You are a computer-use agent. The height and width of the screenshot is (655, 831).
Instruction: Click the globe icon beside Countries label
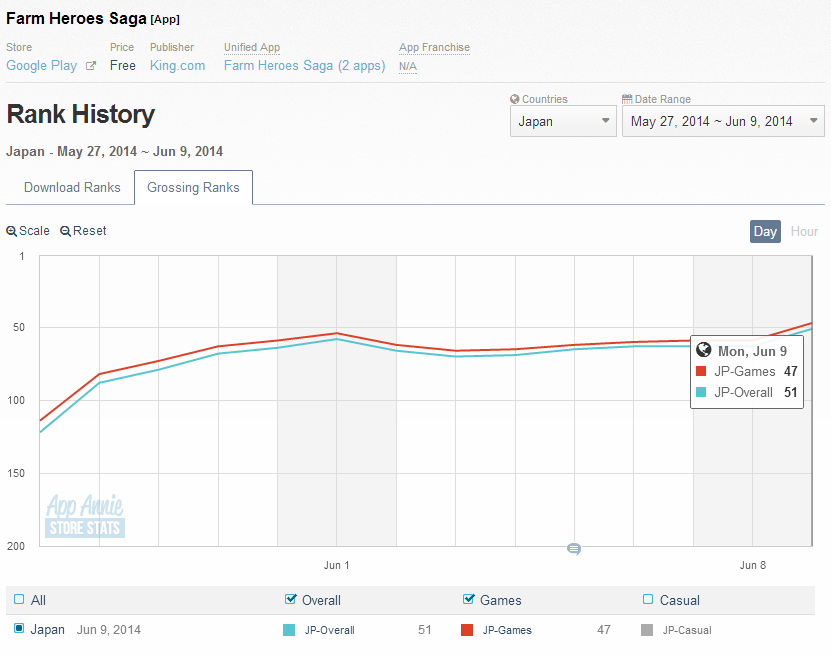coord(515,99)
